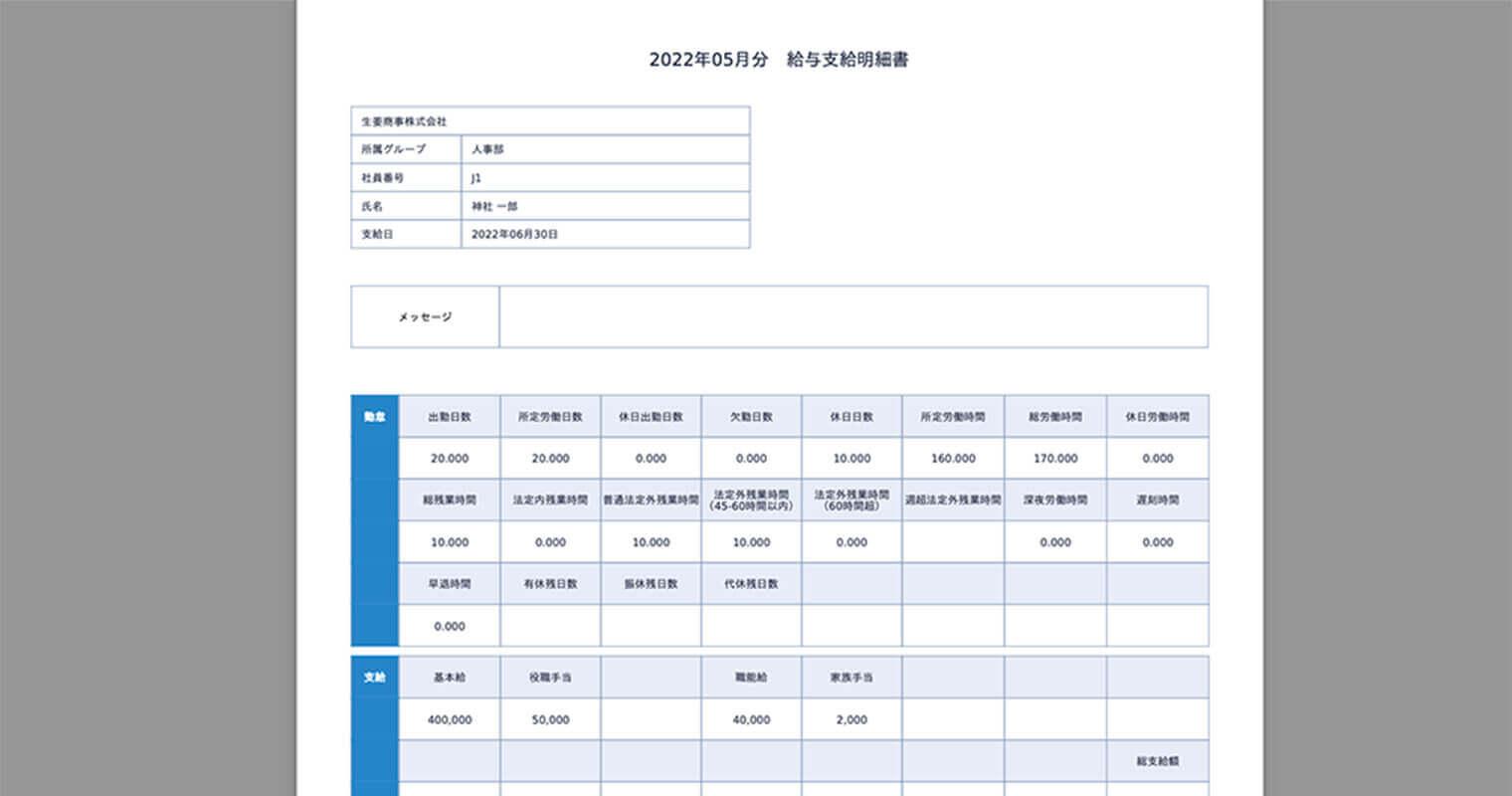This screenshot has width=1512, height=796.
Task: Select the payment date 2022年06月30日
Action: pyautogui.click(x=514, y=235)
